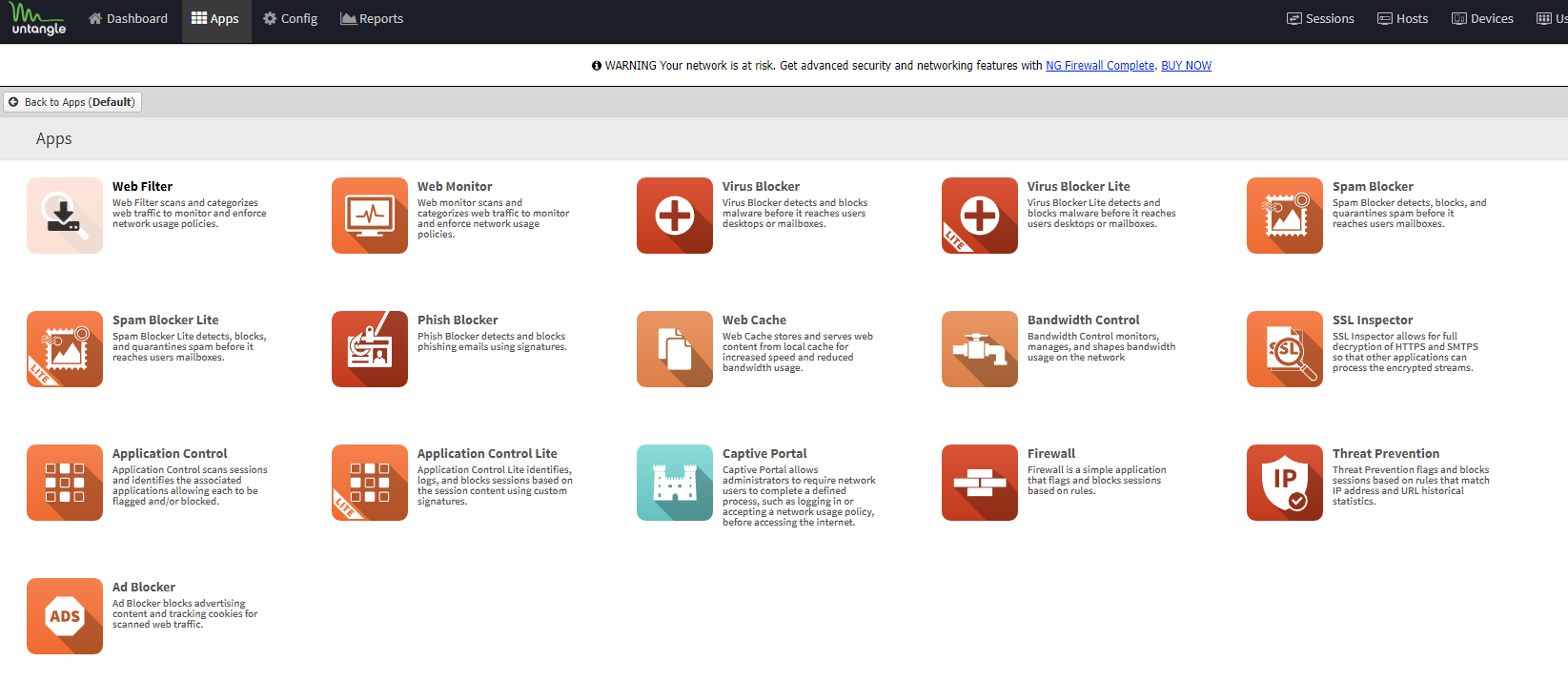Click the Web Filter title text
Screen dimensions: 1568x682
pos(142,187)
